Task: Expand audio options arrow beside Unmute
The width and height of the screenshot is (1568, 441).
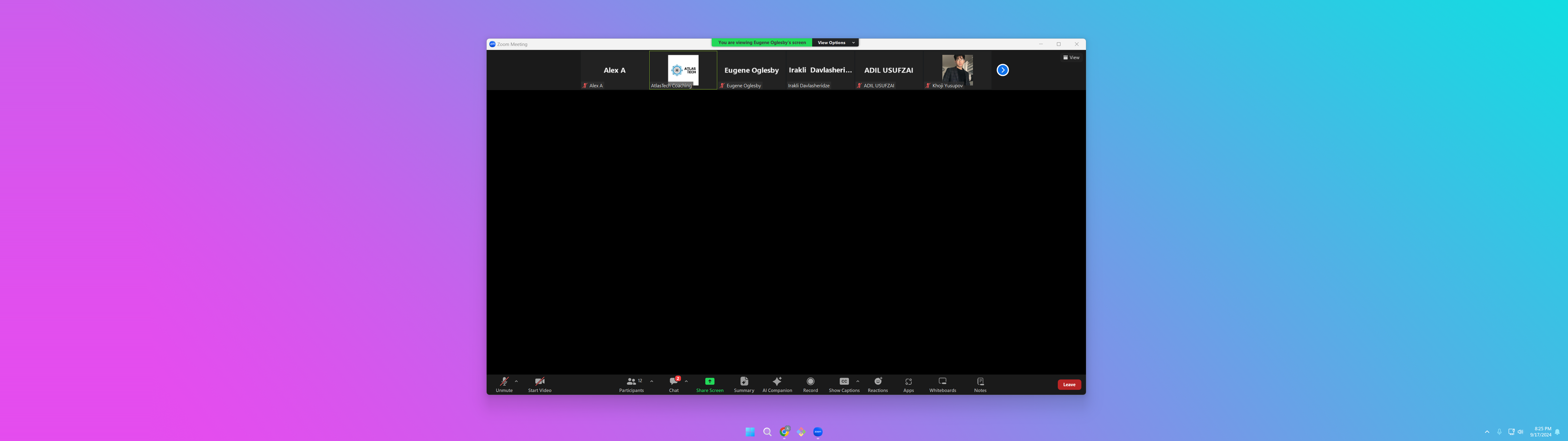Action: coord(517,381)
